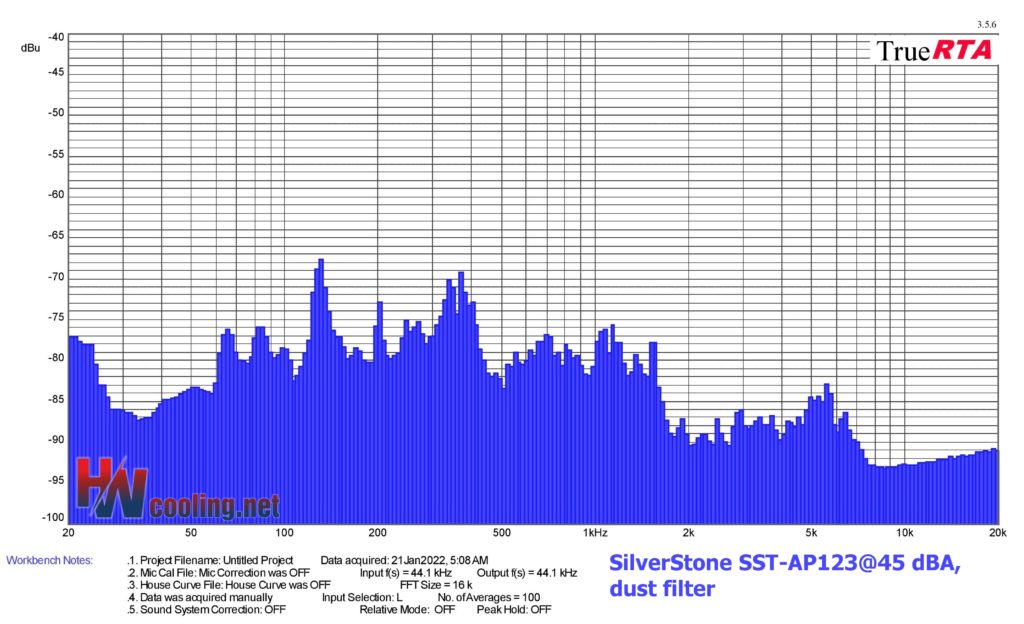Click the dust filter caption text
The width and height of the screenshot is (1024, 624).
pos(662,588)
